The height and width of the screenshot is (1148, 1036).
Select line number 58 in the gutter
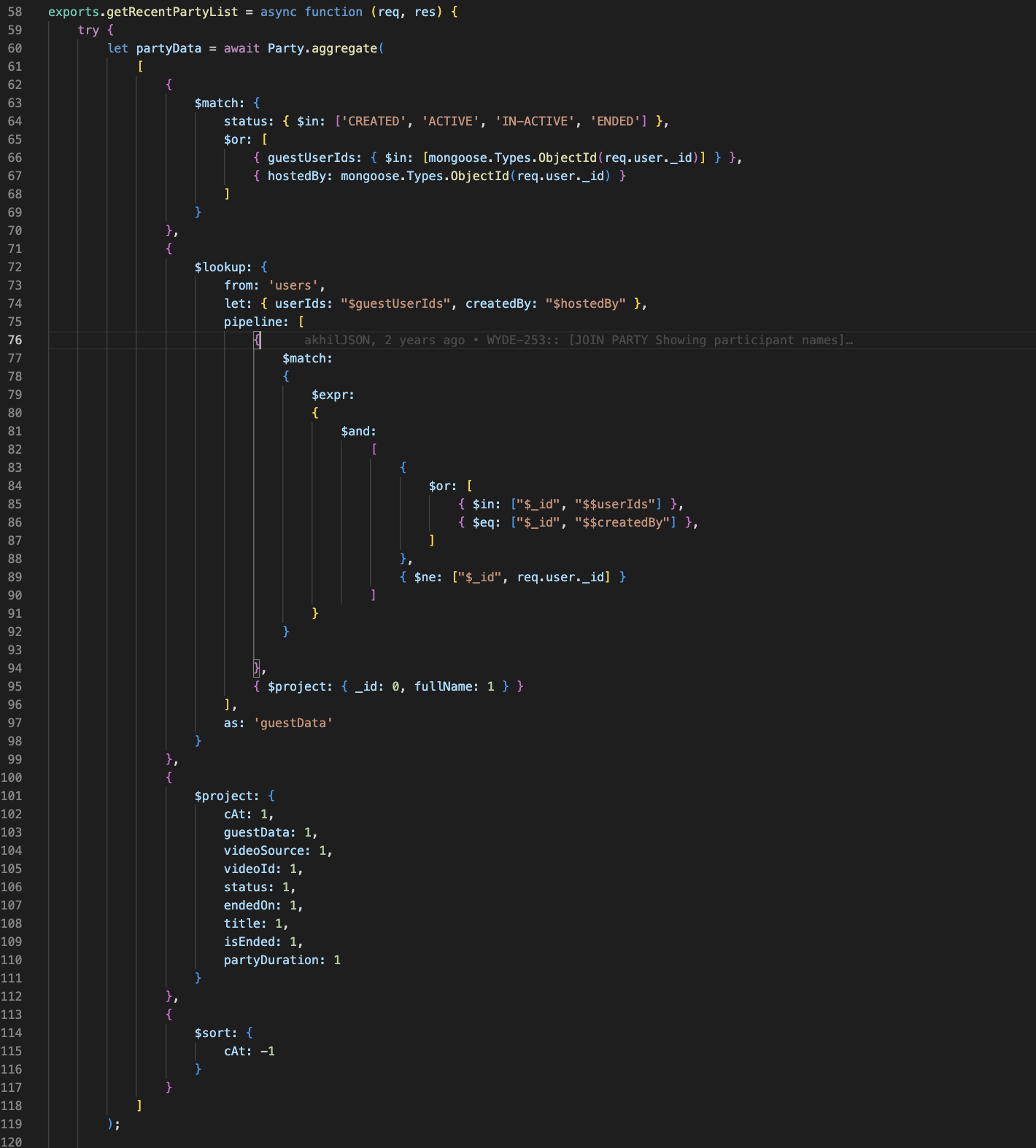[x=15, y=12]
